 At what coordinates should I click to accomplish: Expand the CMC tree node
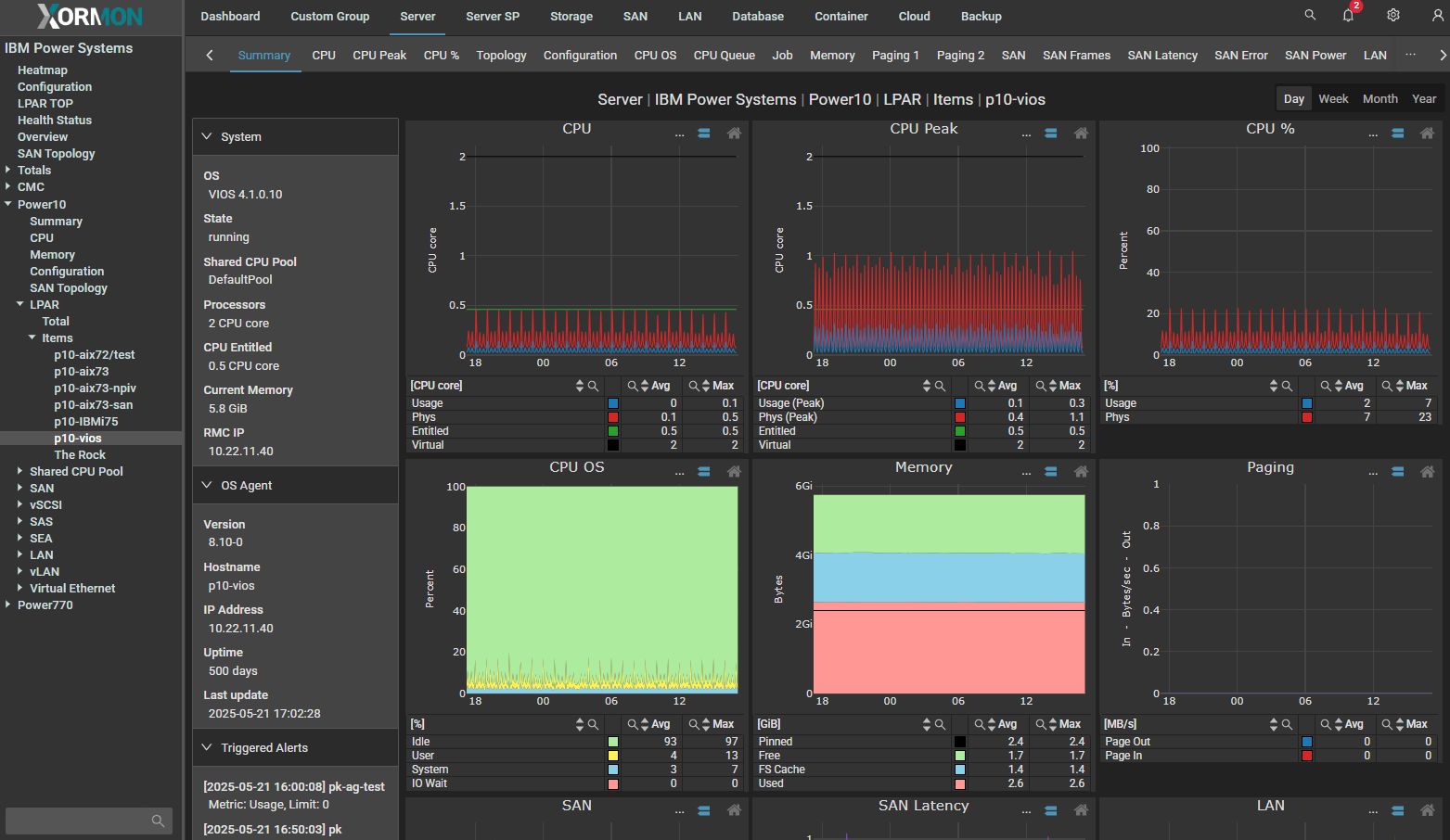point(8,186)
